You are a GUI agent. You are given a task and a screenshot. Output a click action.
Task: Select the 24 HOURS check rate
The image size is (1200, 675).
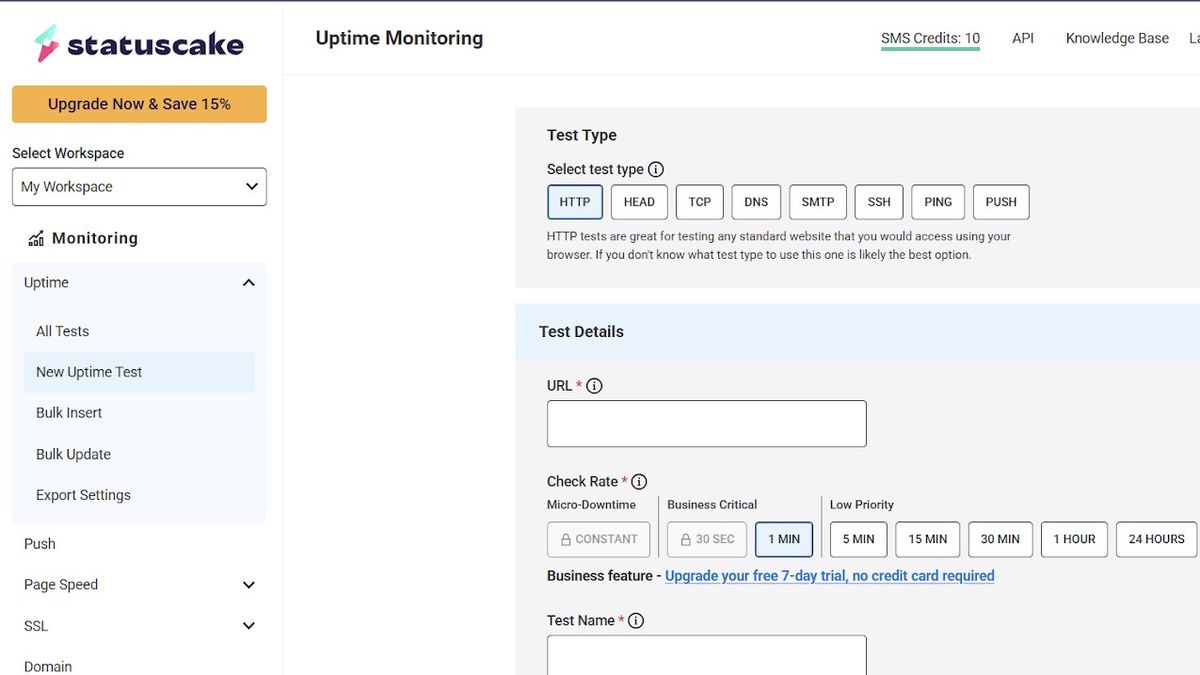click(1156, 539)
